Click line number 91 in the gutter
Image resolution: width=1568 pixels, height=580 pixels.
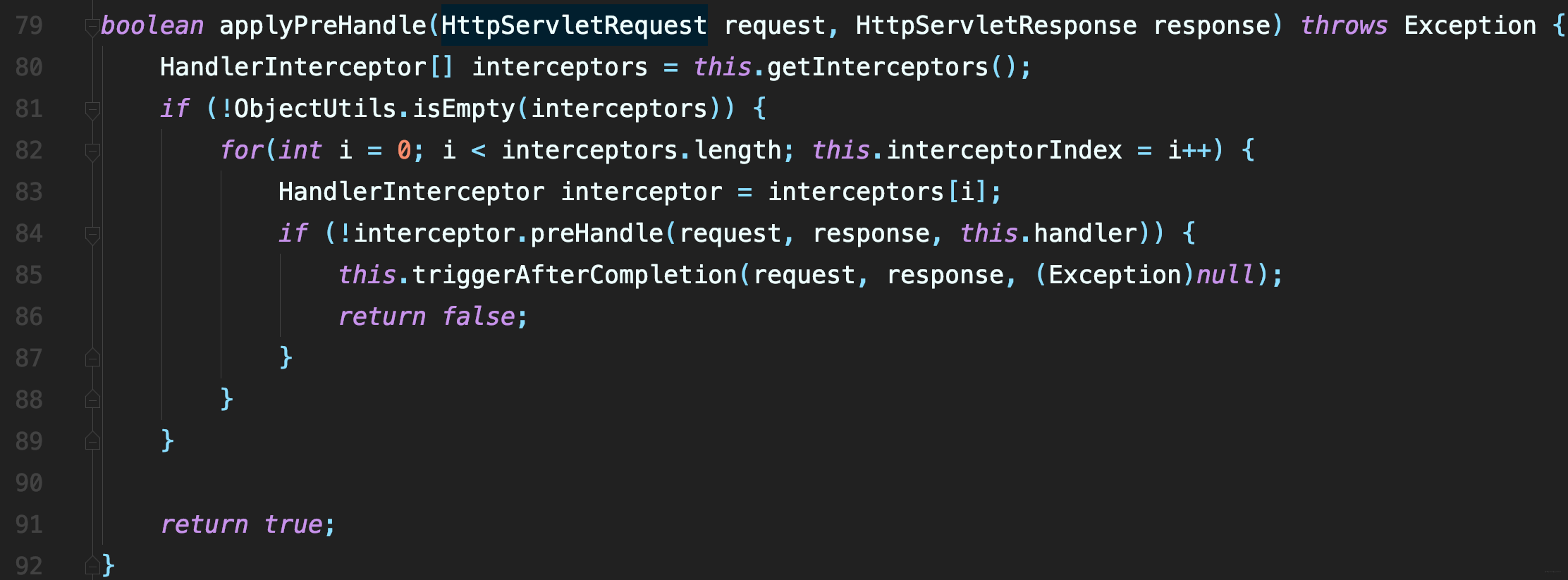tap(29, 524)
